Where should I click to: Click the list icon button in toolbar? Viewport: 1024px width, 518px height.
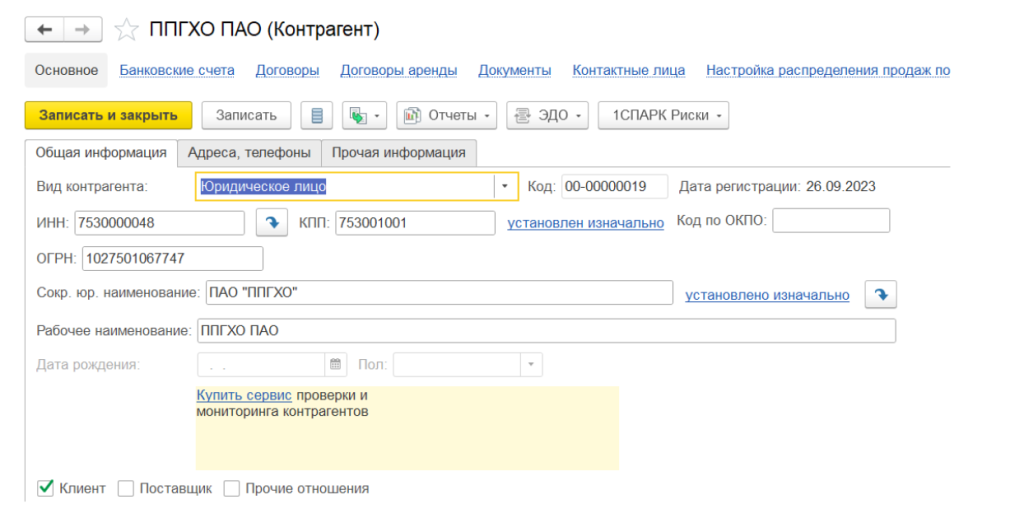[x=317, y=115]
